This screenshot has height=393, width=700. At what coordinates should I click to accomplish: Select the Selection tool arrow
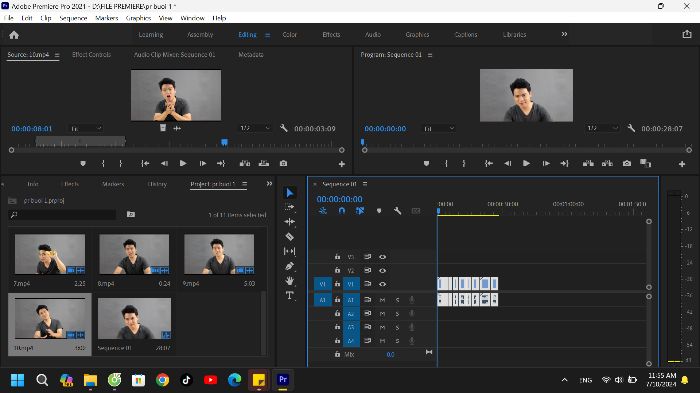[290, 192]
